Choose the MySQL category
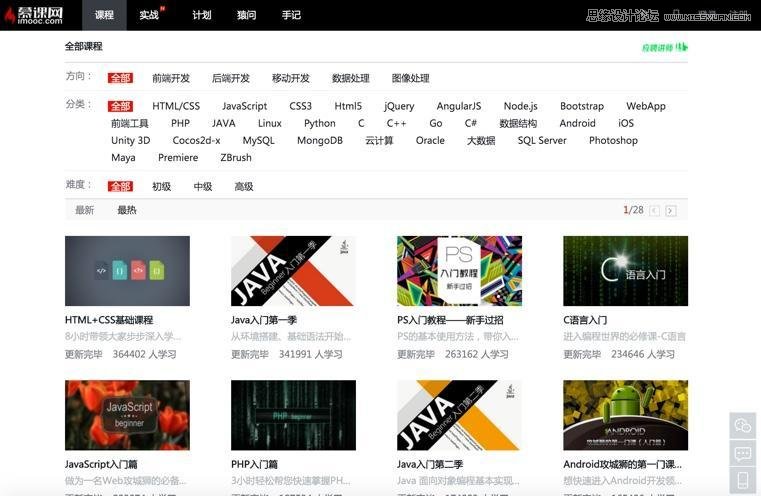 coord(259,141)
